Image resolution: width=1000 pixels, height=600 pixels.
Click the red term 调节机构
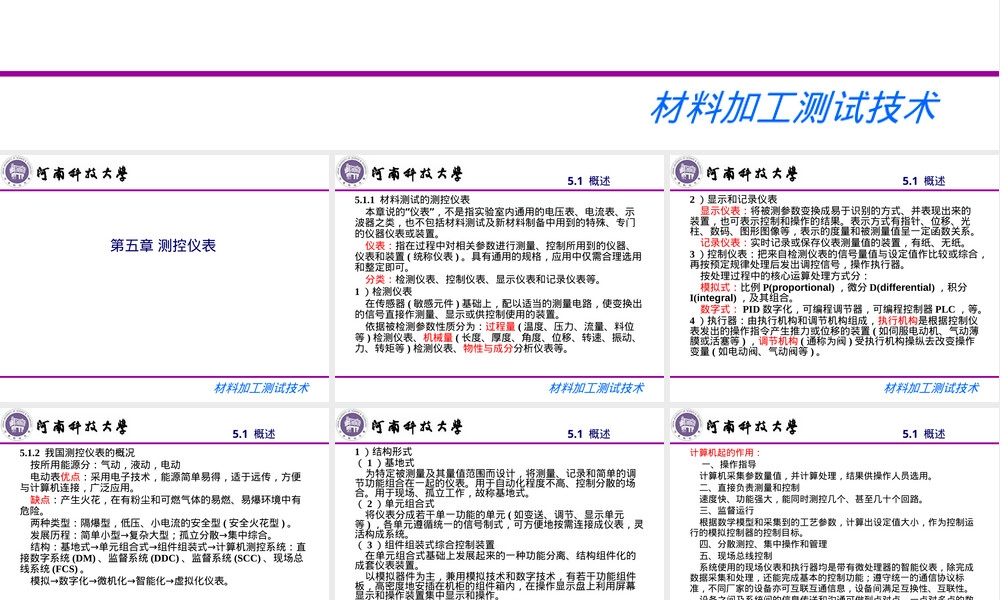777,341
